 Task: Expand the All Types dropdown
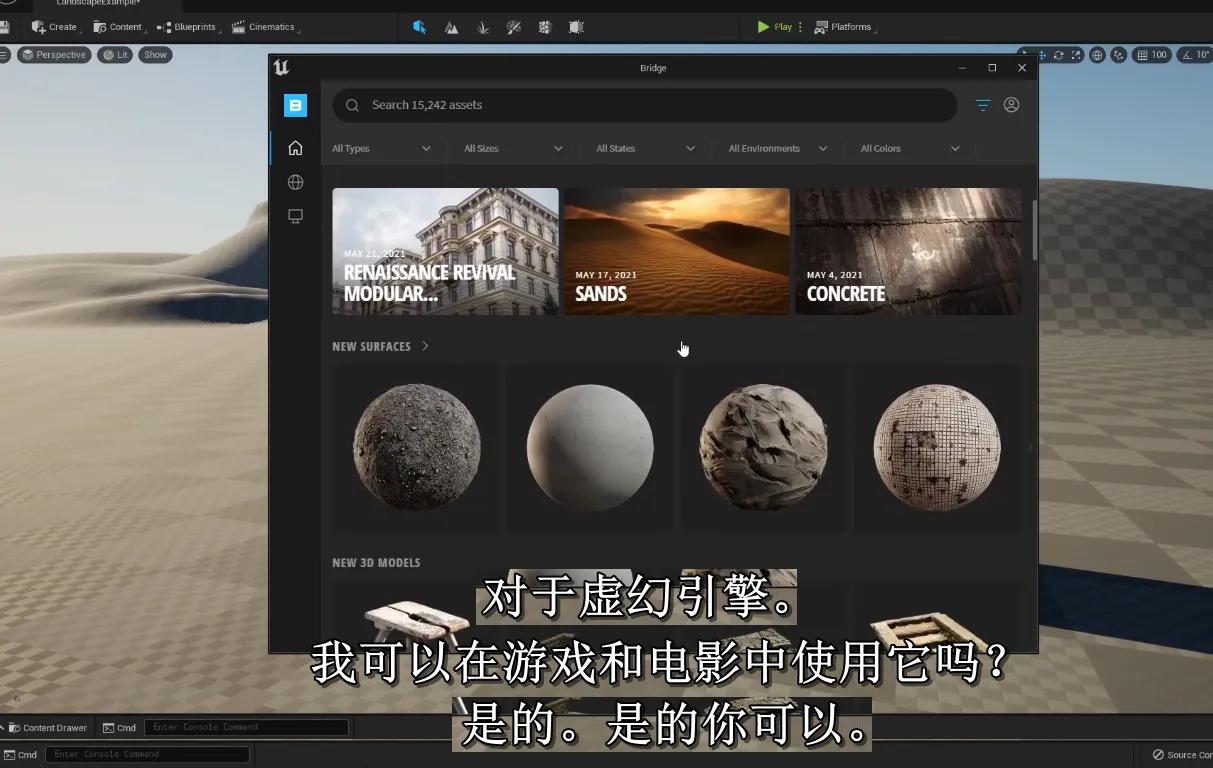[381, 148]
